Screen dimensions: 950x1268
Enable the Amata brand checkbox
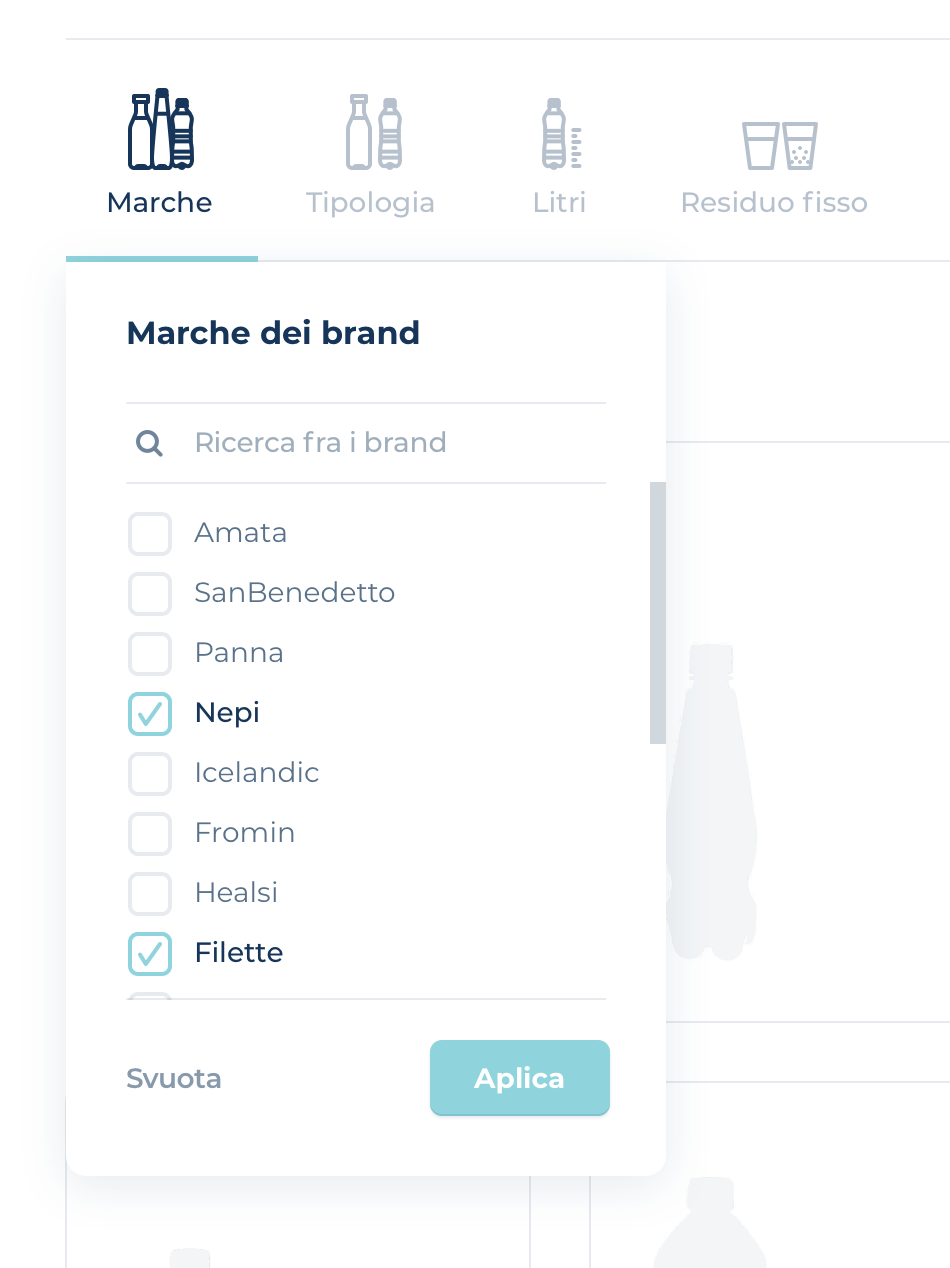(150, 533)
